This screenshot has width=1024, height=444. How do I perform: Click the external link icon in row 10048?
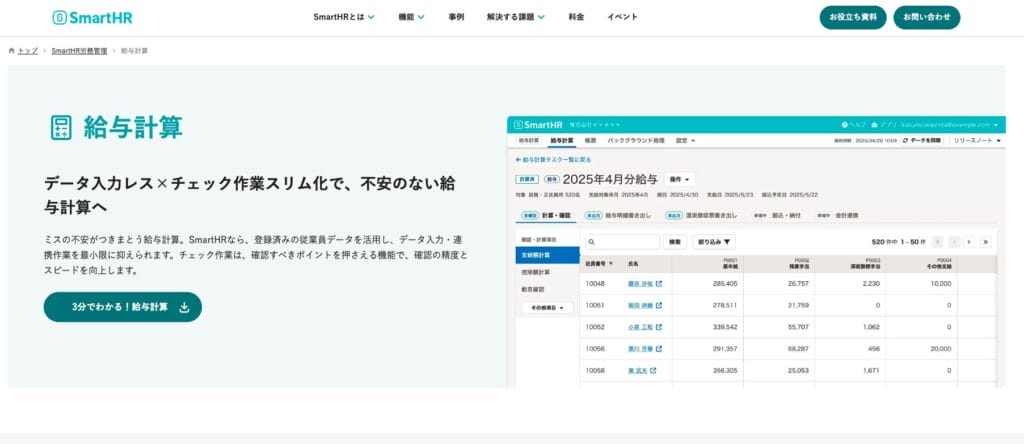tap(659, 283)
